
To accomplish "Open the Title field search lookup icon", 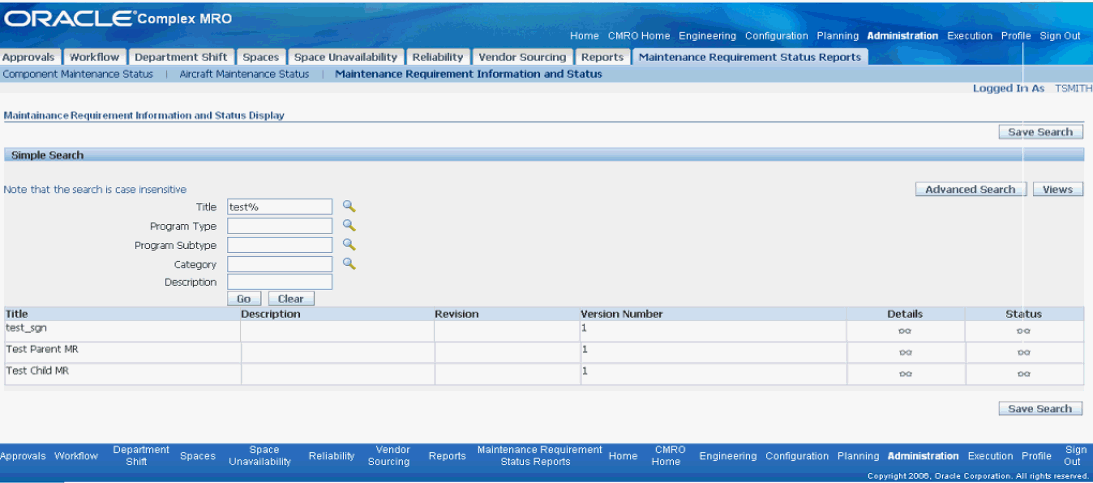I will pyautogui.click(x=349, y=206).
